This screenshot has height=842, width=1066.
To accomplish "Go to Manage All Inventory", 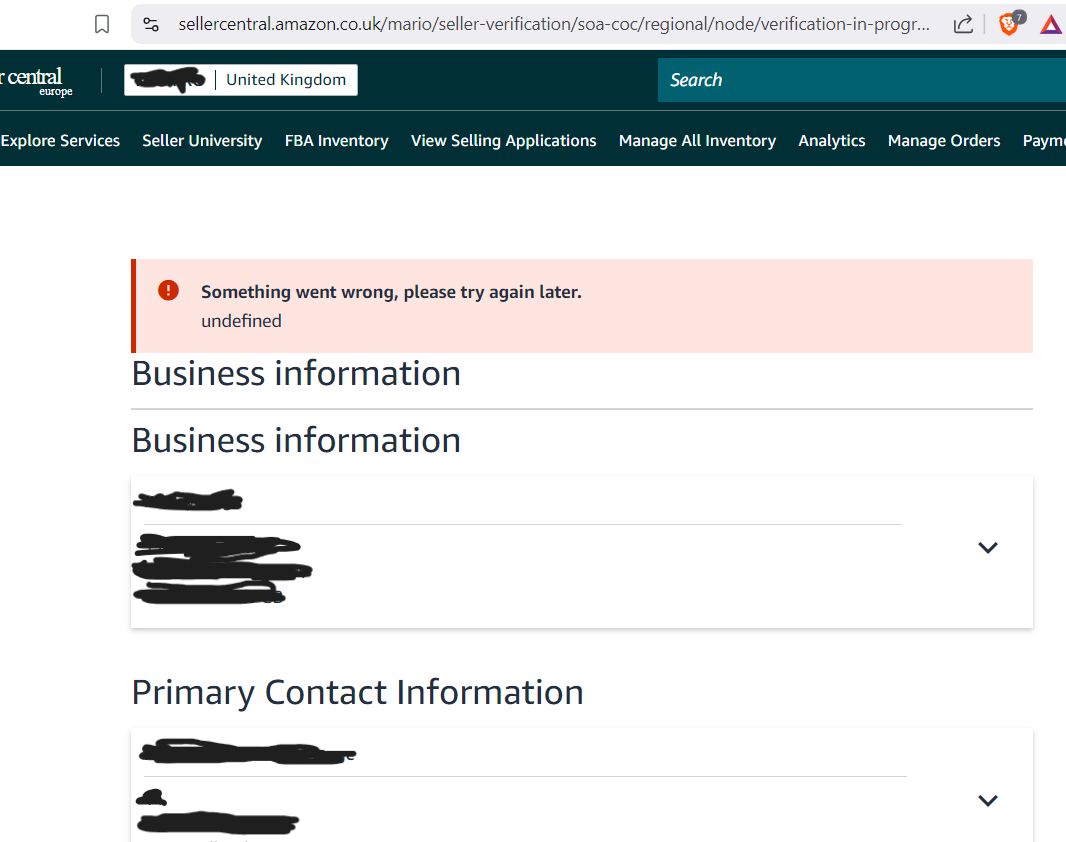I will (697, 141).
